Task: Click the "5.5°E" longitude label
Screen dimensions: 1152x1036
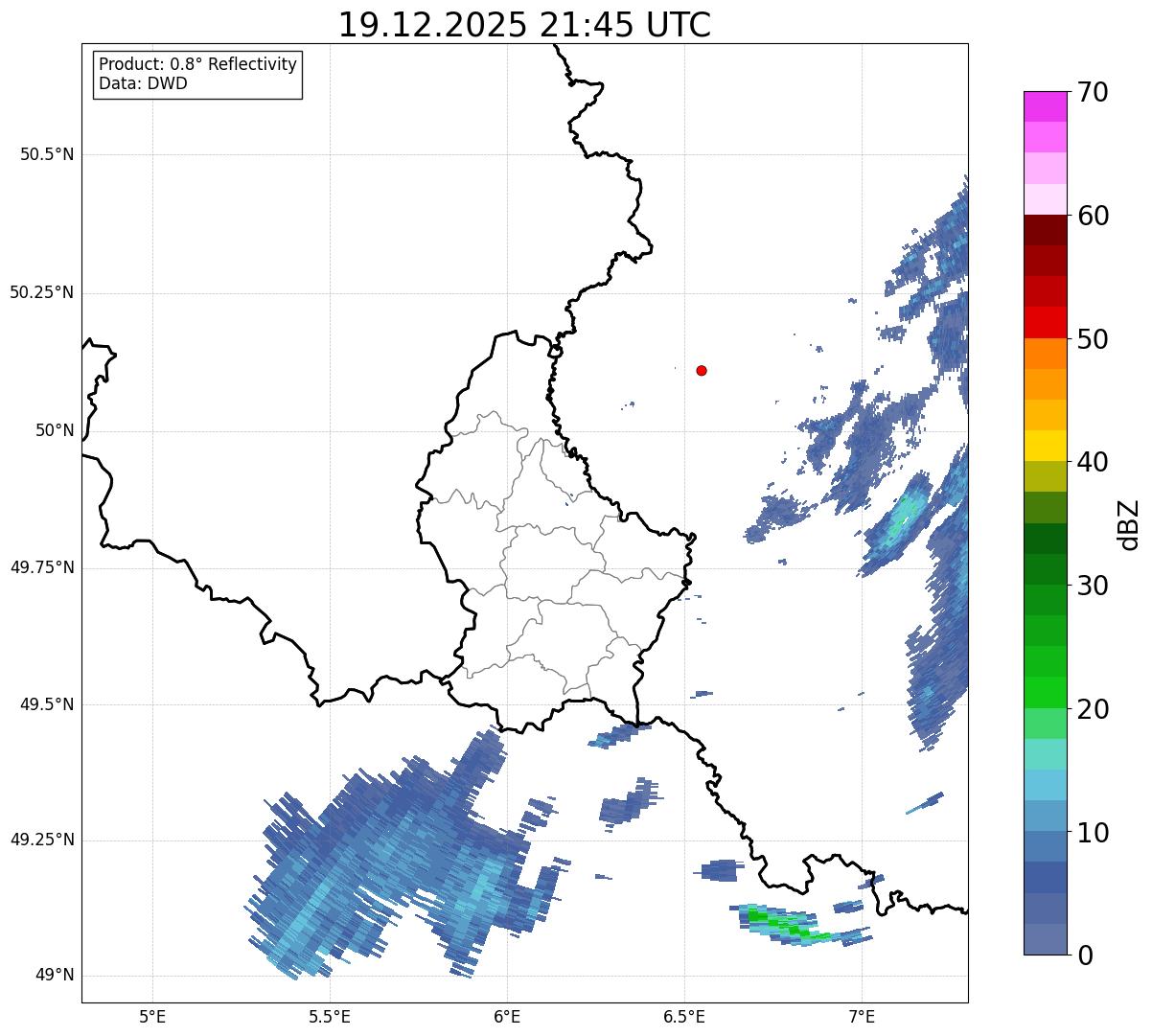Action: (330, 1016)
